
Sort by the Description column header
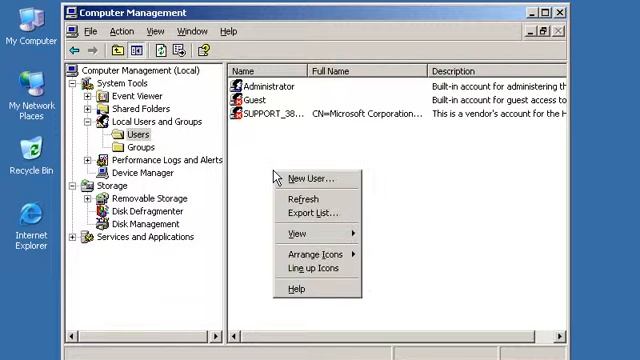click(497, 71)
